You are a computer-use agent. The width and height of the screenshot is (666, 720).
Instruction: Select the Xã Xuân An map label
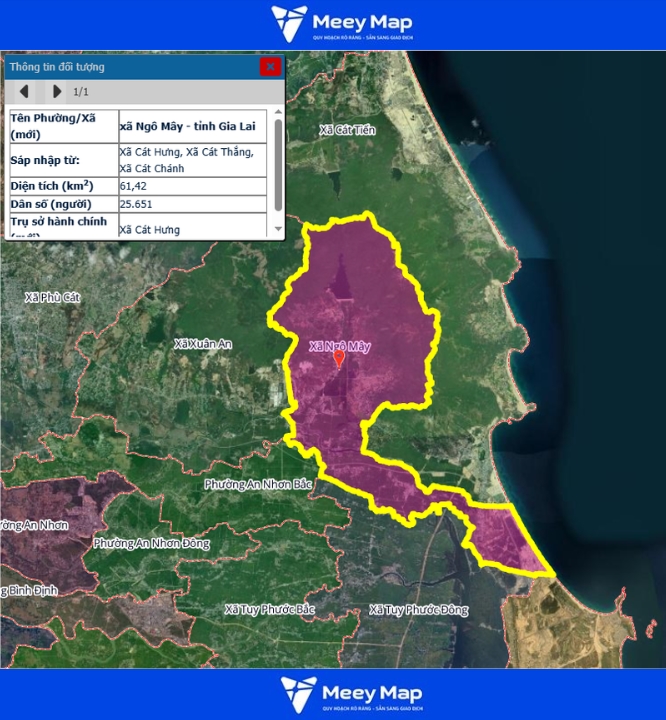pos(203,344)
